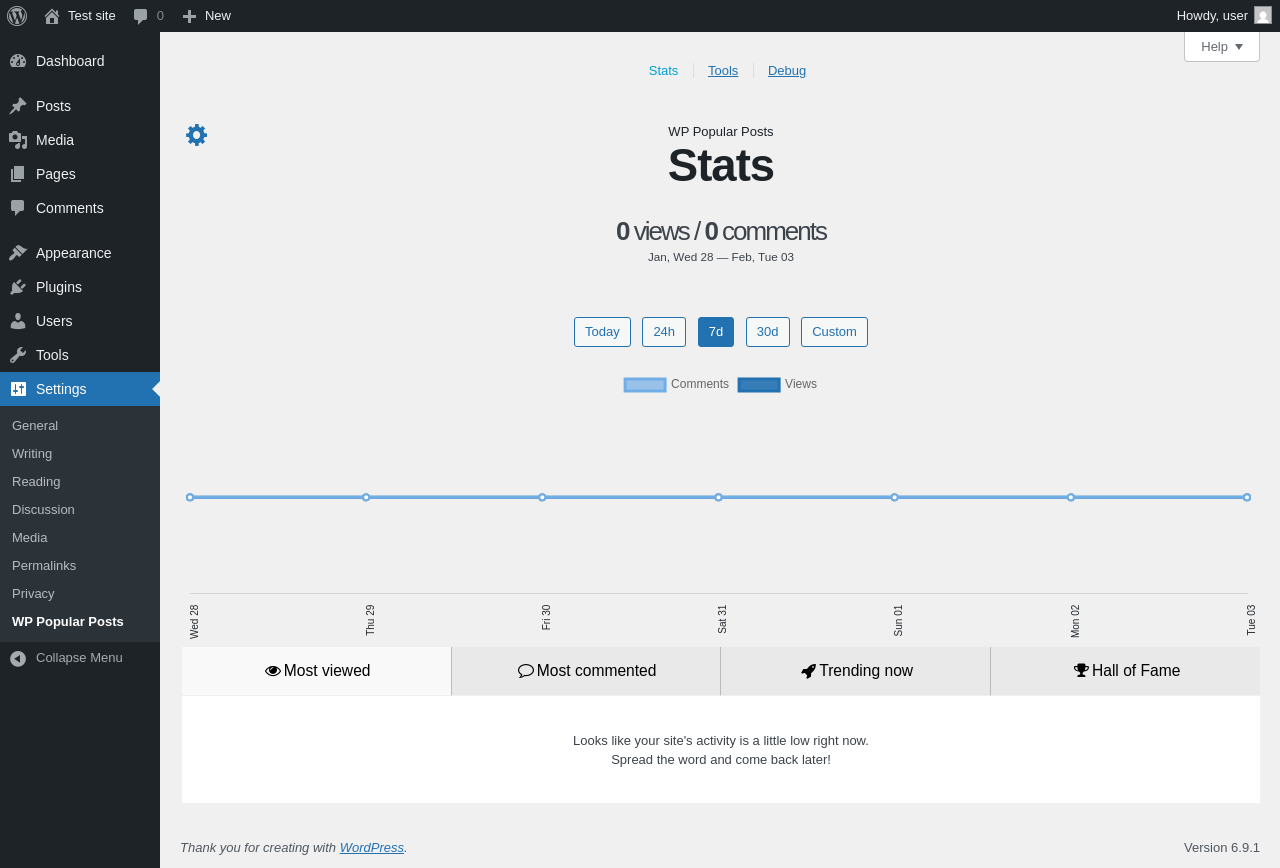The height and width of the screenshot is (868, 1280).
Task: Open the Users menu item
Action: pos(80,321)
